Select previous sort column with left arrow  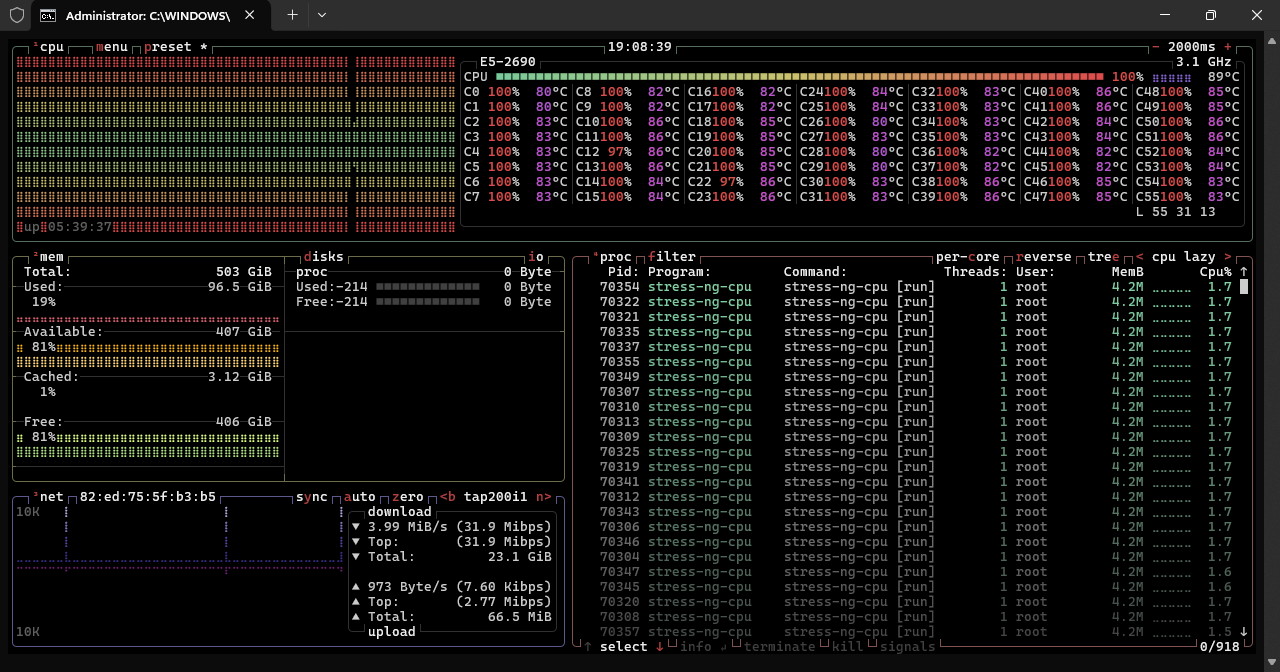tap(1140, 257)
